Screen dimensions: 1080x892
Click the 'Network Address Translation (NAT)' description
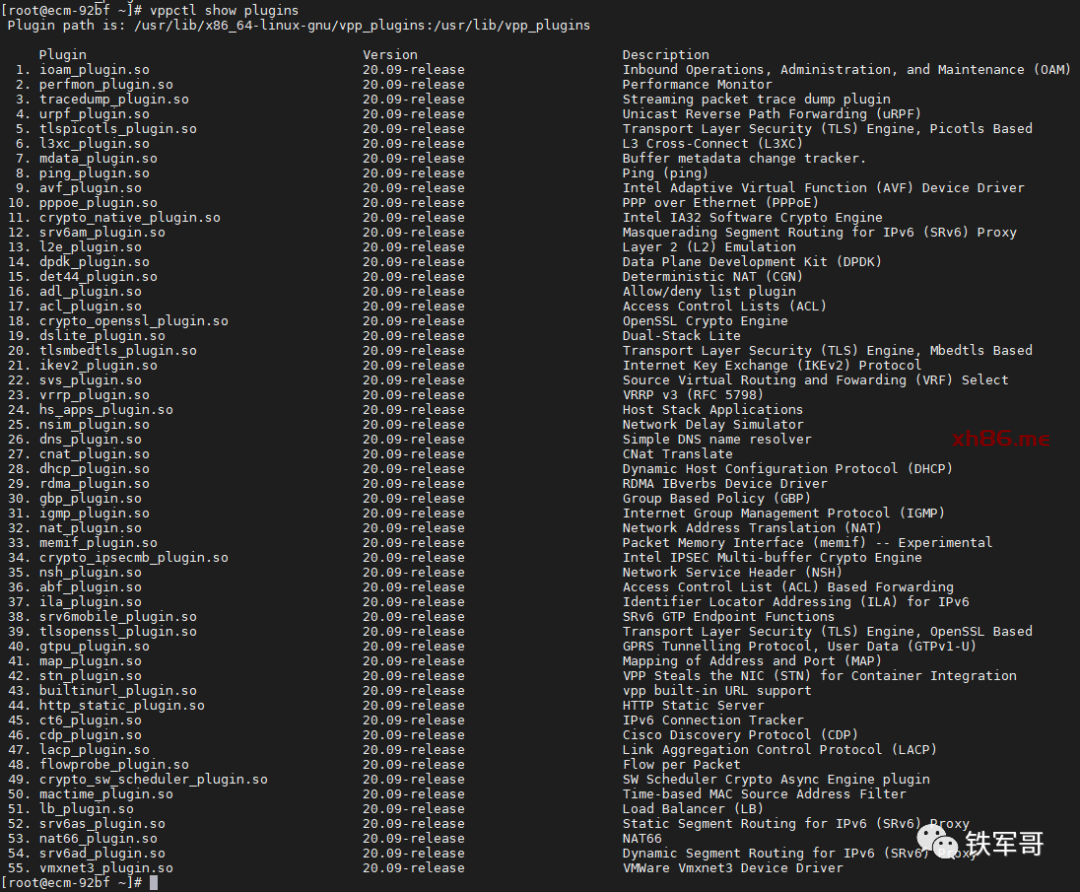751,528
